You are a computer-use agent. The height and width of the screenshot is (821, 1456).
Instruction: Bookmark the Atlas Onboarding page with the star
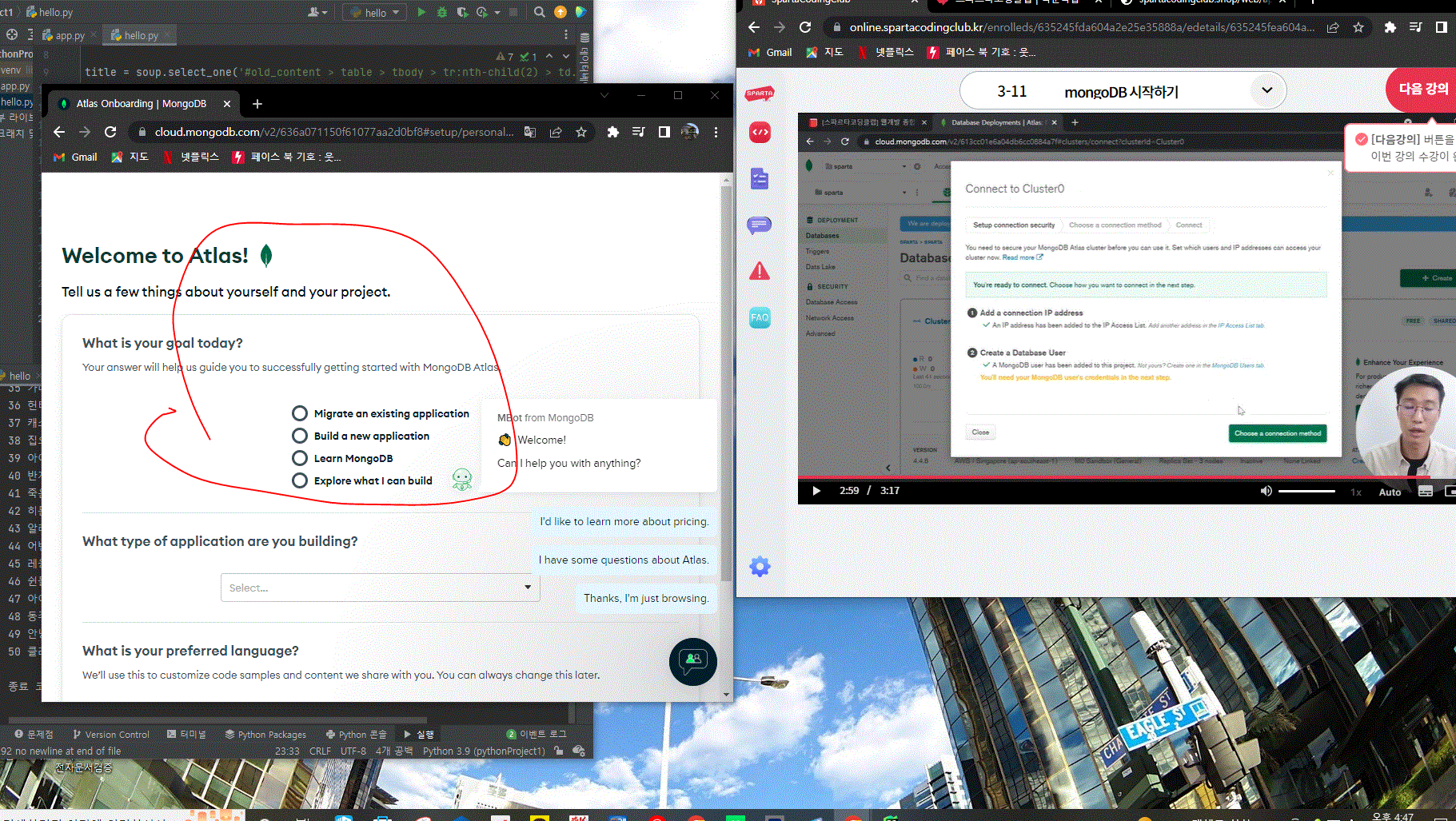pos(581,132)
